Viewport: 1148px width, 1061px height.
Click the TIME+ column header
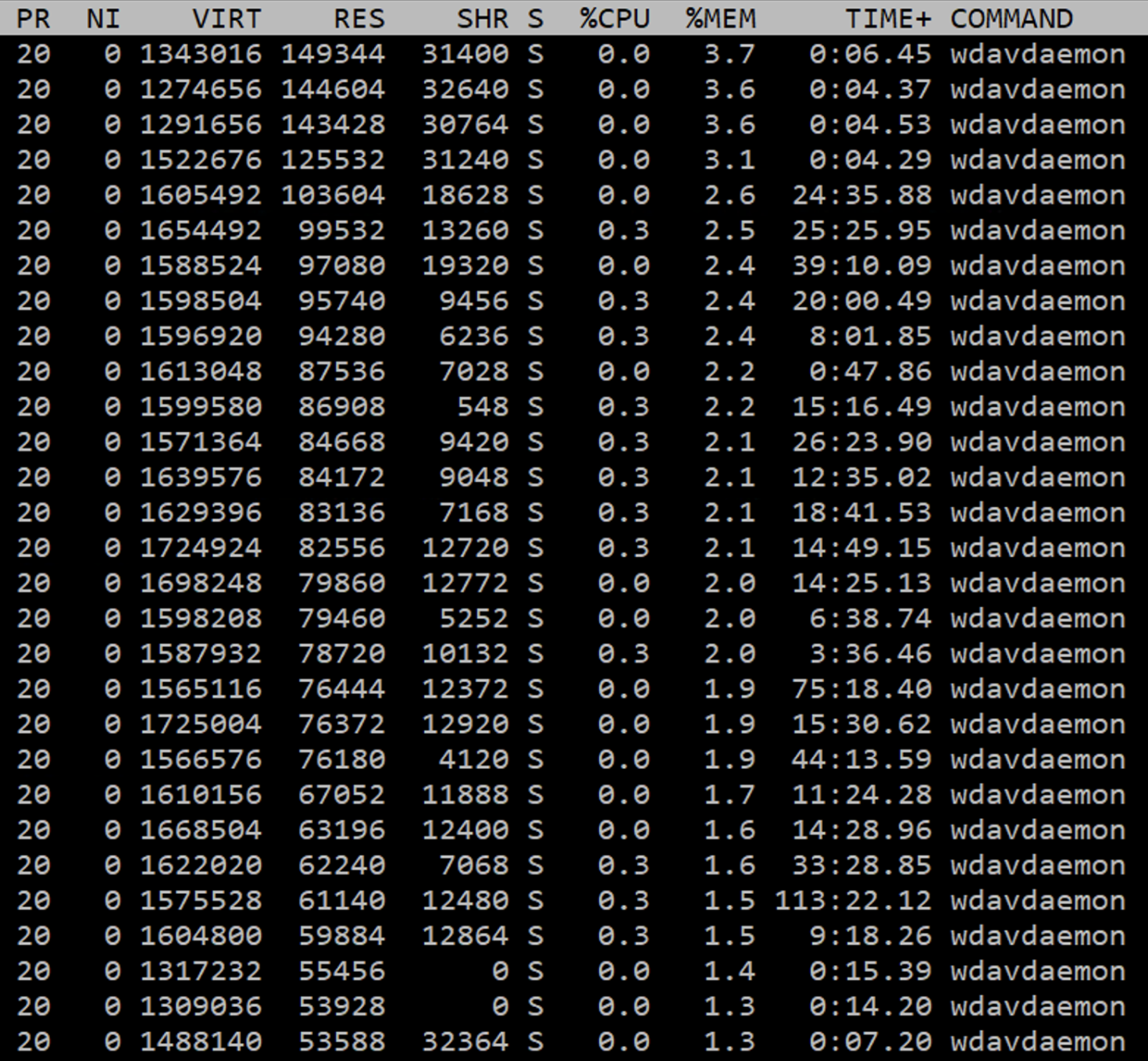(888, 18)
